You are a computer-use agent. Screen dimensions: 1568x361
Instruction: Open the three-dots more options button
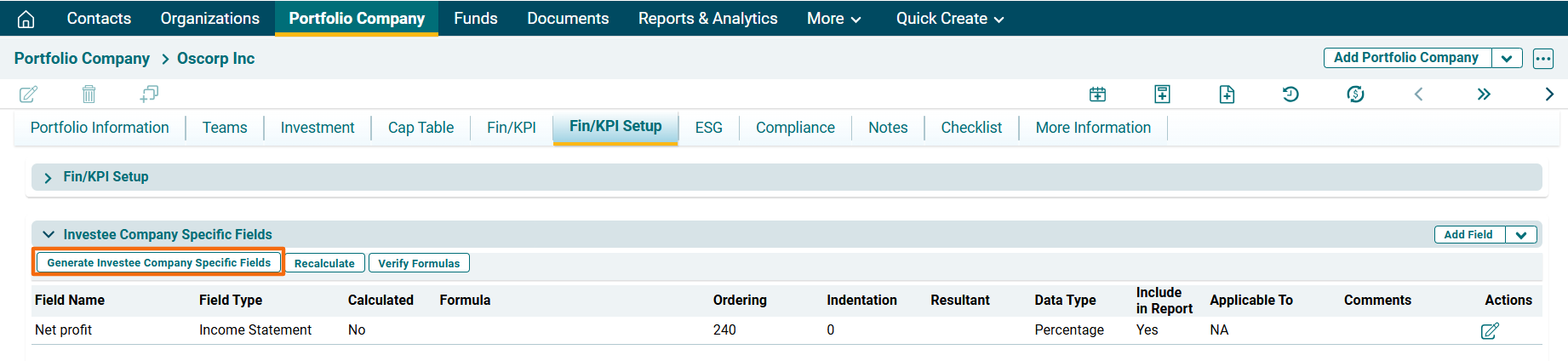coord(1543,59)
